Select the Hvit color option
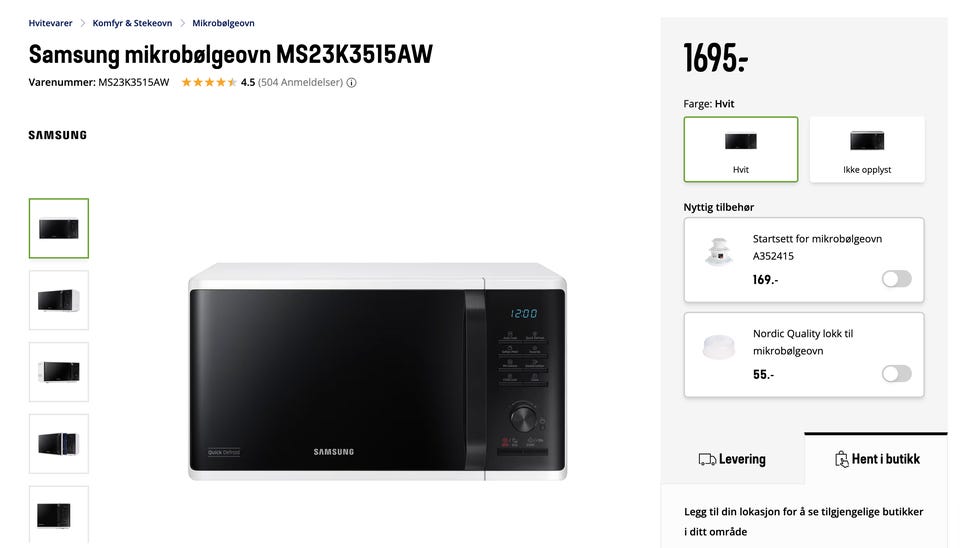The width and height of the screenshot is (960, 548). click(741, 149)
